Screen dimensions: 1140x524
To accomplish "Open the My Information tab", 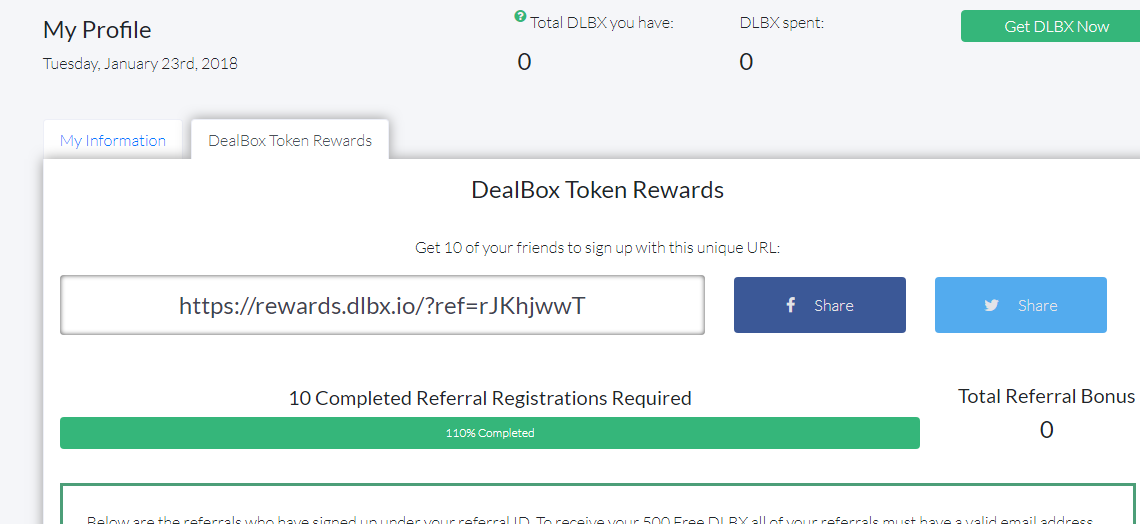I will click(113, 141).
